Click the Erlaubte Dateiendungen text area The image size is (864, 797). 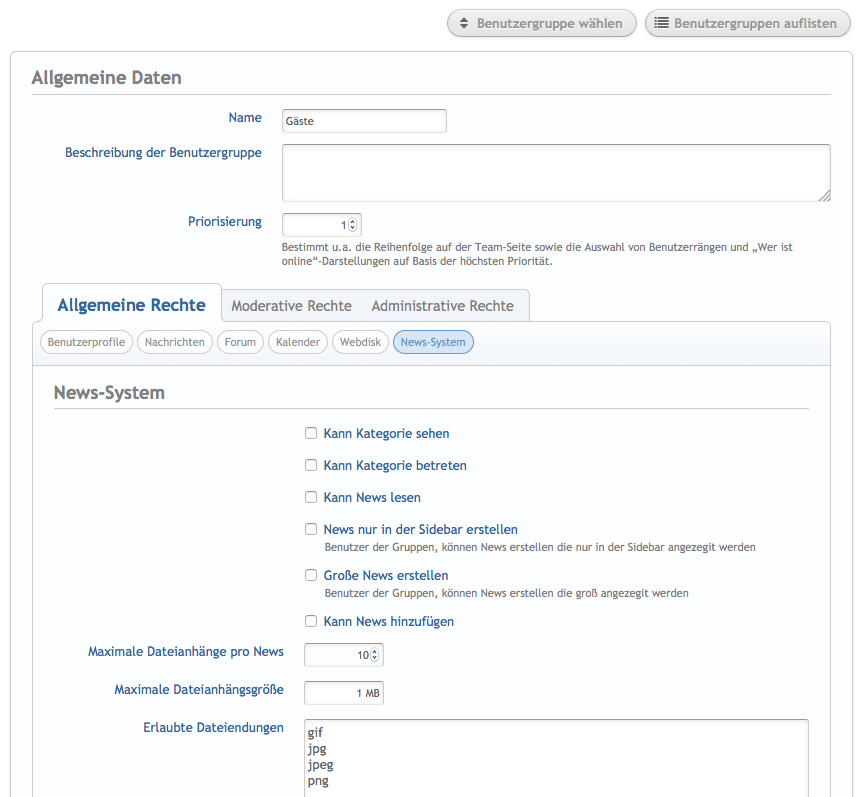[556, 757]
